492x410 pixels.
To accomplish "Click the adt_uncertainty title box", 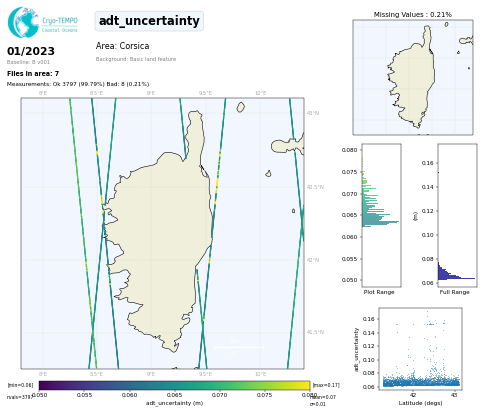I will click(149, 21).
